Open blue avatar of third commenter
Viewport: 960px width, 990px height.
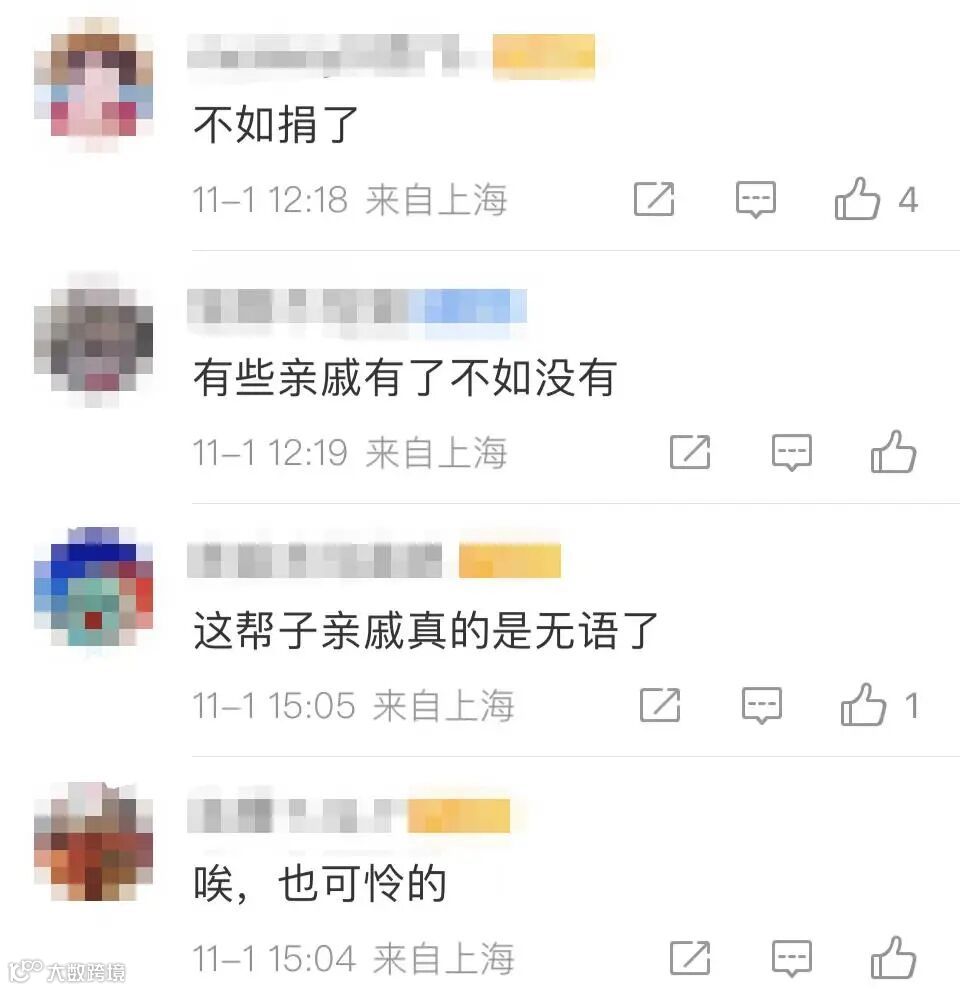93,587
